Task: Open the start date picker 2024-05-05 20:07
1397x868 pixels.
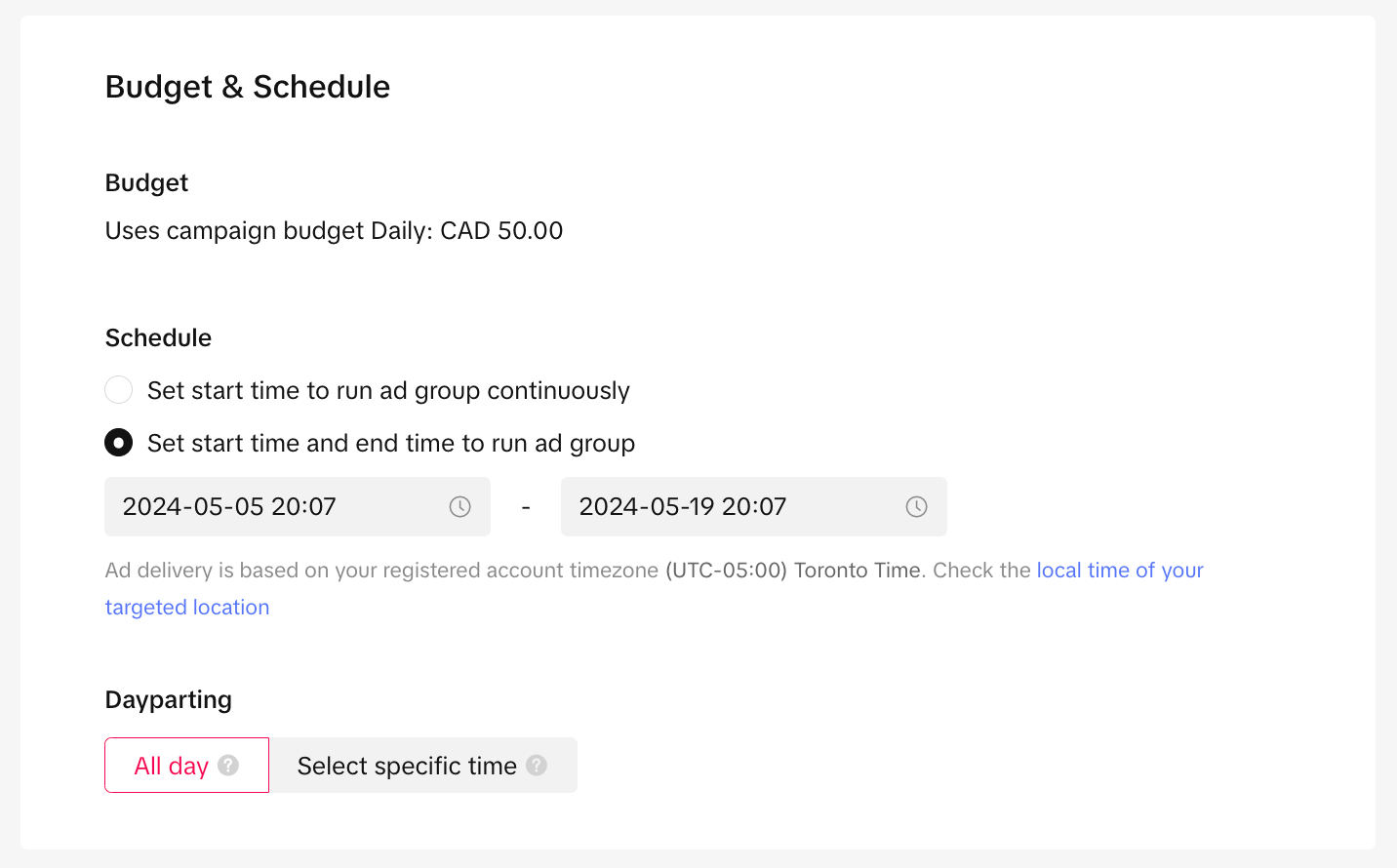Action: 273,507
